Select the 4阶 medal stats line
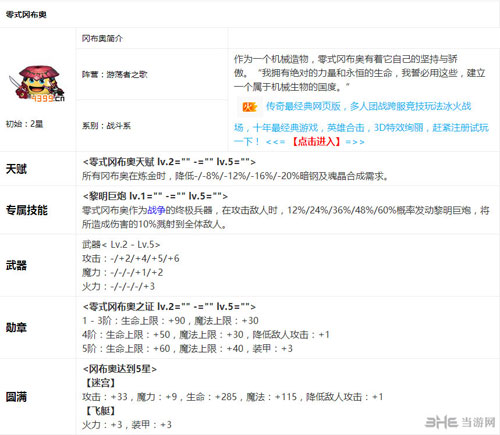The width and height of the screenshot is (500, 435). (206, 335)
